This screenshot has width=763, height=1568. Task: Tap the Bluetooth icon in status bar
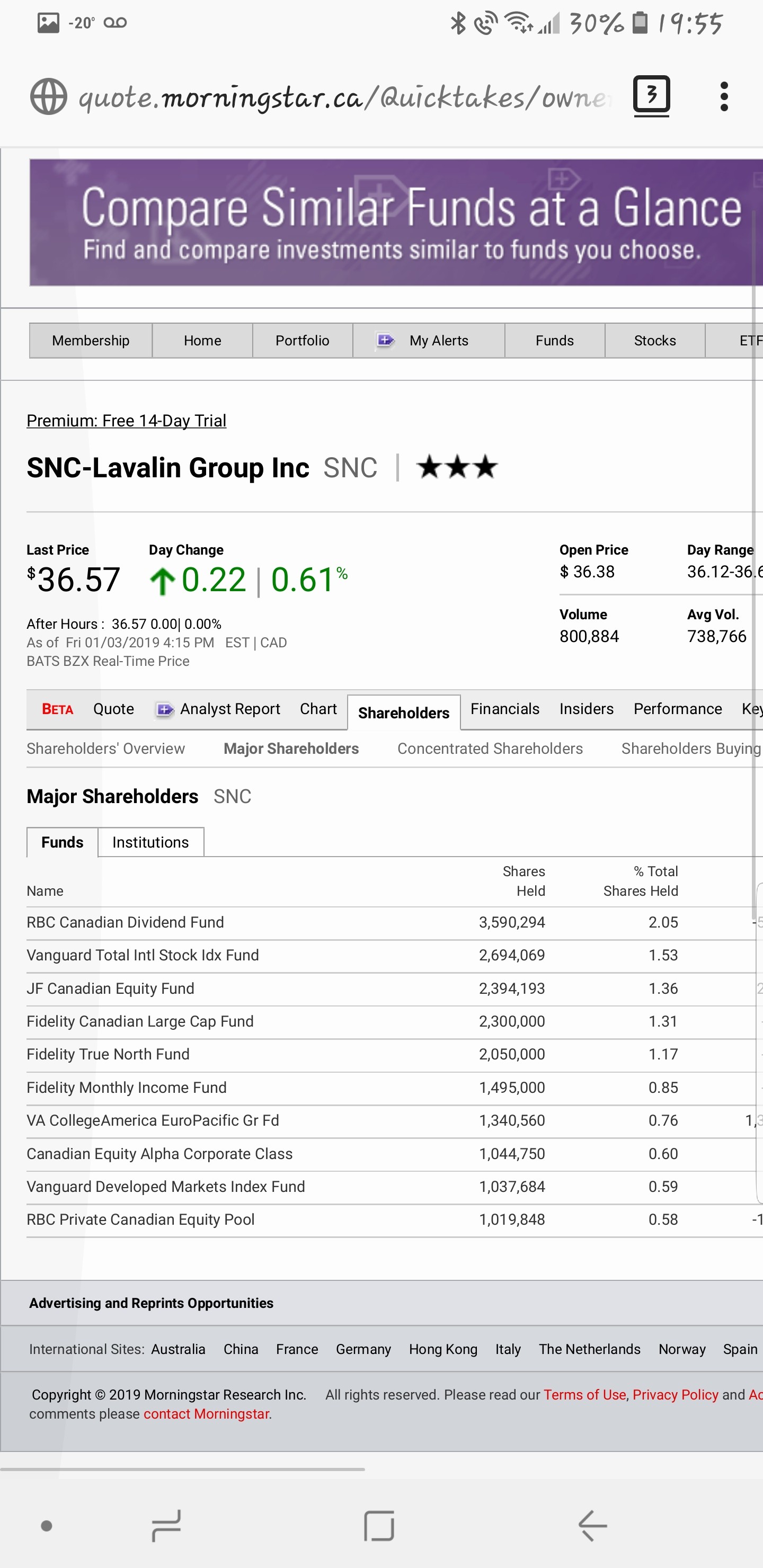(x=457, y=23)
